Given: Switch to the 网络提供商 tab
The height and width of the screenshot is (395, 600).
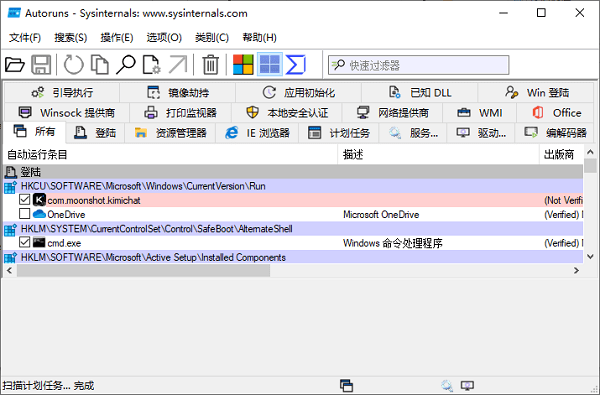Looking at the screenshot, I should coord(392,113).
